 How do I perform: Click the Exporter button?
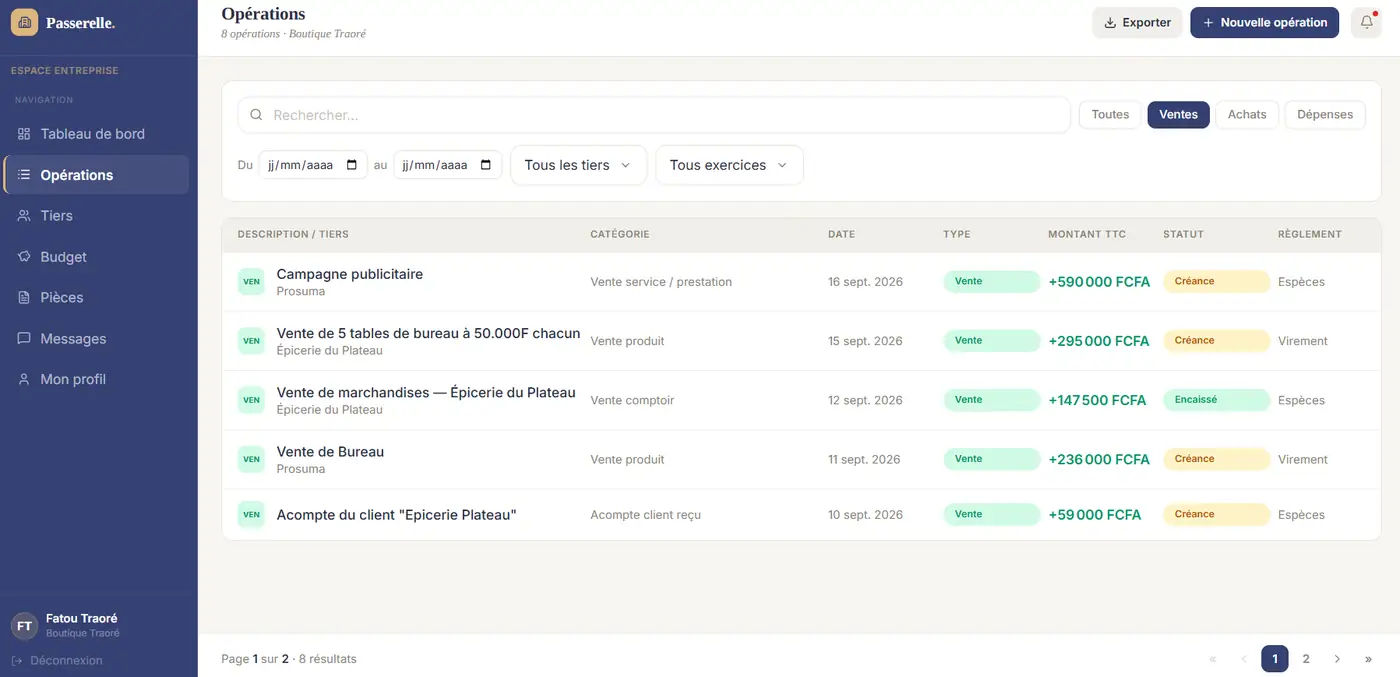click(x=1137, y=22)
